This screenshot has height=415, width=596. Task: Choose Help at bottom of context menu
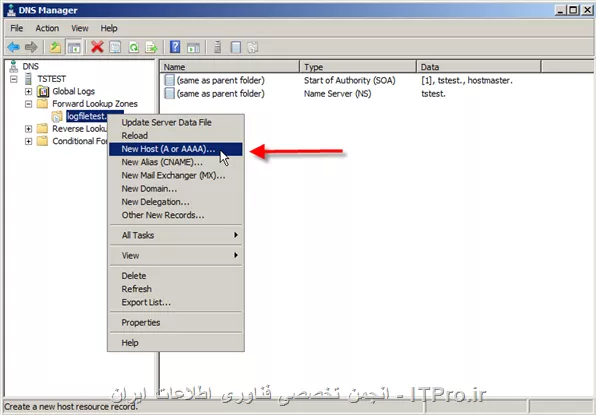[x=176, y=343]
